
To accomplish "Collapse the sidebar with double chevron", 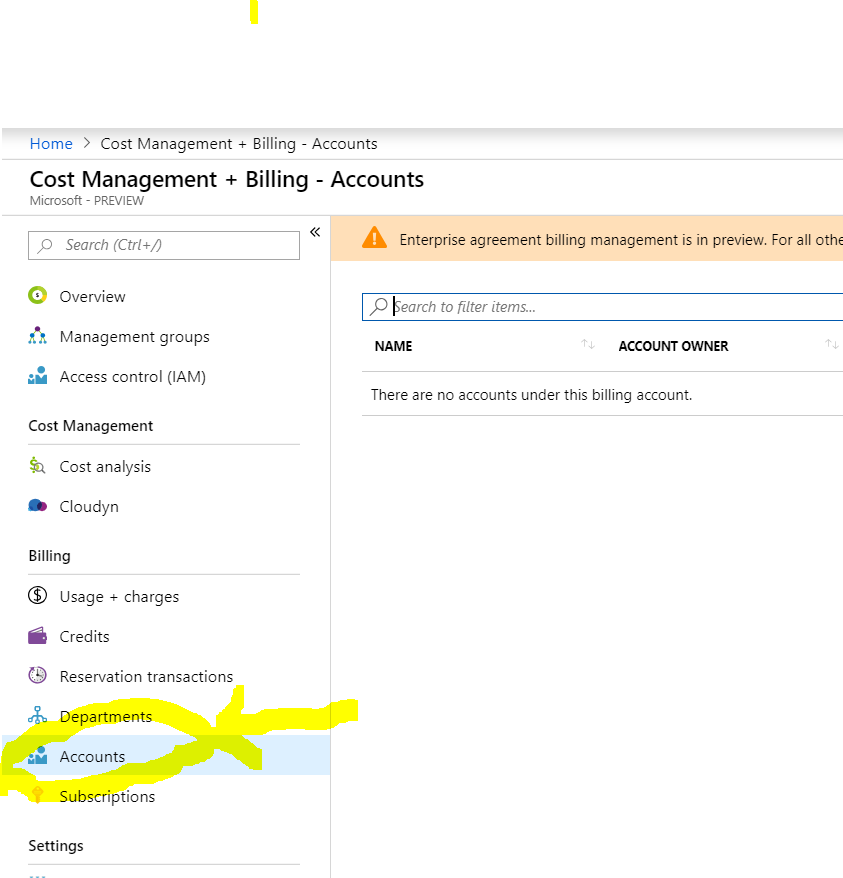I will [315, 232].
